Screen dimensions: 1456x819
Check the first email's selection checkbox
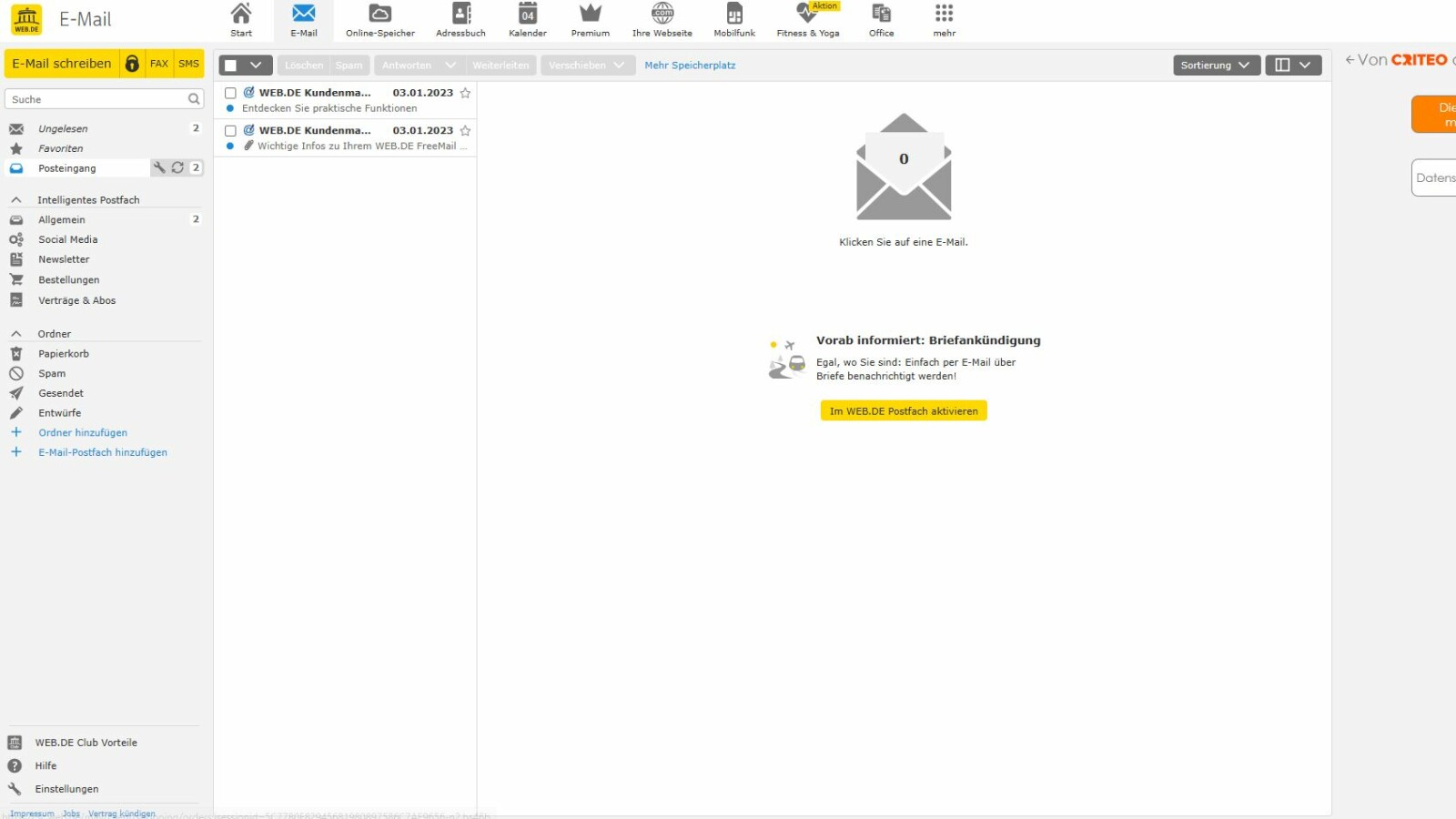tap(230, 92)
